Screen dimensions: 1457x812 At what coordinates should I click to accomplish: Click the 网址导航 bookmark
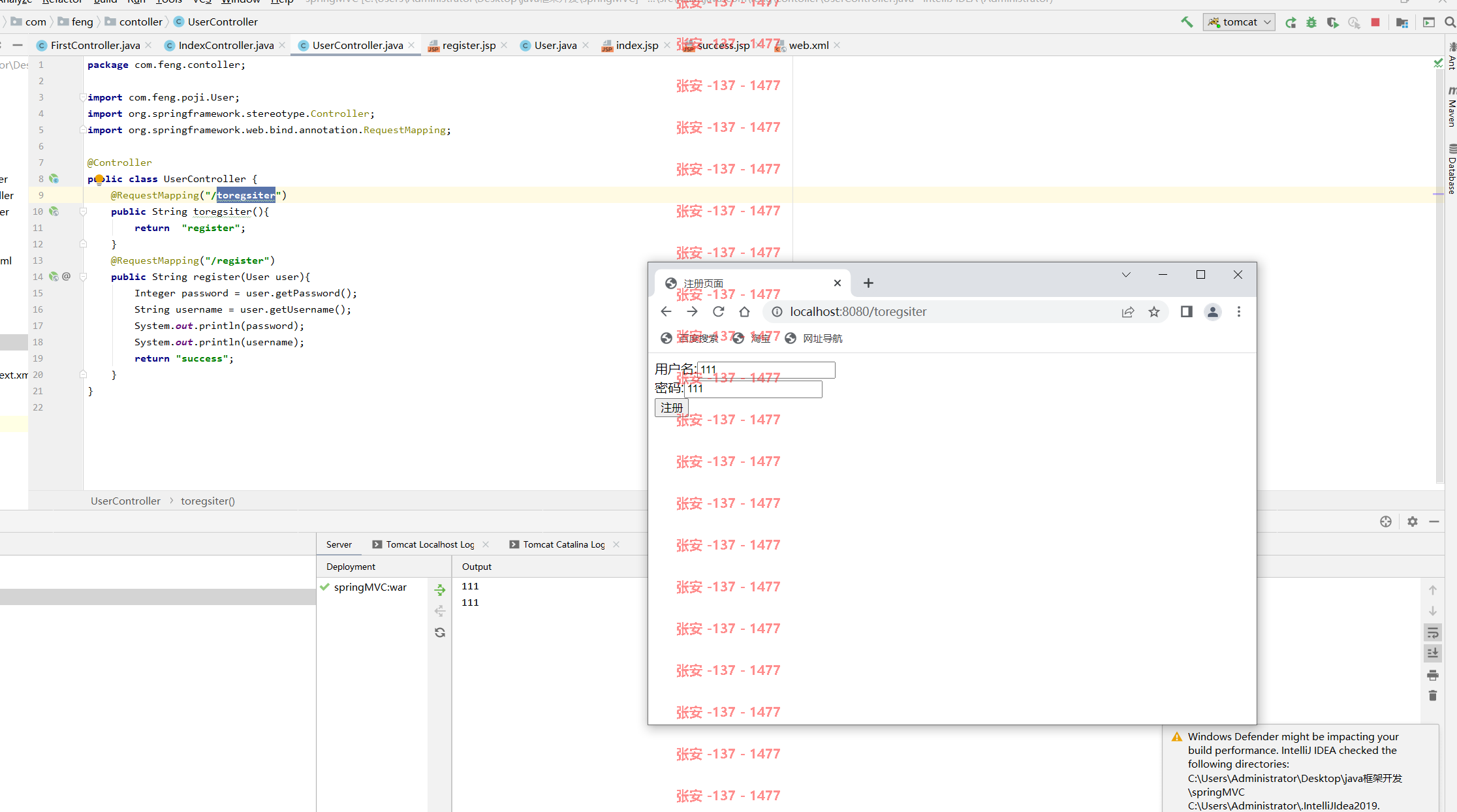pyautogui.click(x=814, y=338)
